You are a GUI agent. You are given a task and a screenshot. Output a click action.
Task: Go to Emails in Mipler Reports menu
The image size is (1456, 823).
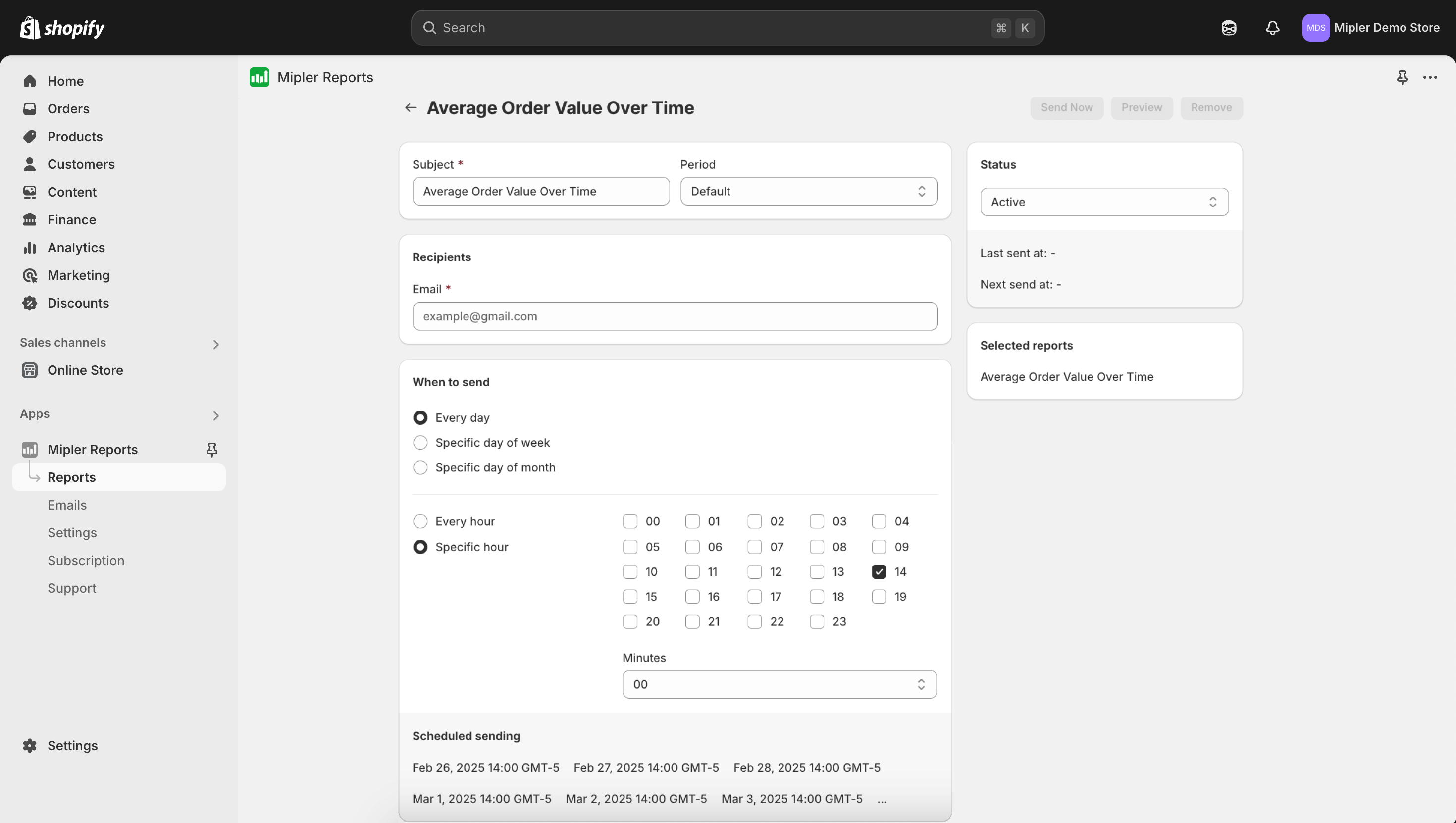click(x=67, y=505)
